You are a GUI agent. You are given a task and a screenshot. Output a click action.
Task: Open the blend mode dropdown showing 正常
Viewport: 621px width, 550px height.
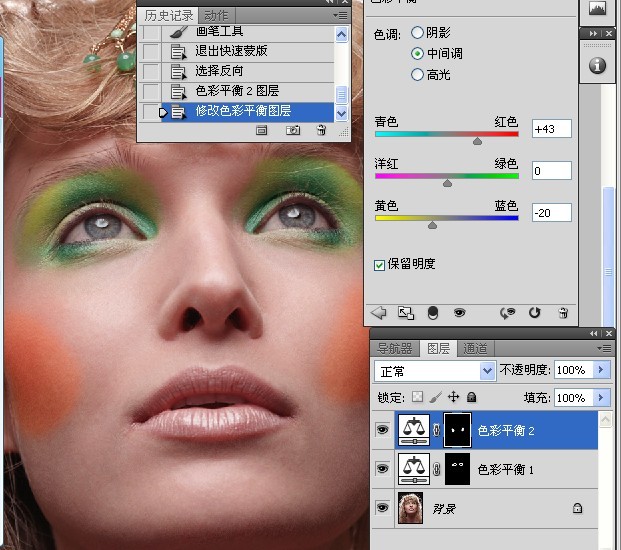coord(434,371)
